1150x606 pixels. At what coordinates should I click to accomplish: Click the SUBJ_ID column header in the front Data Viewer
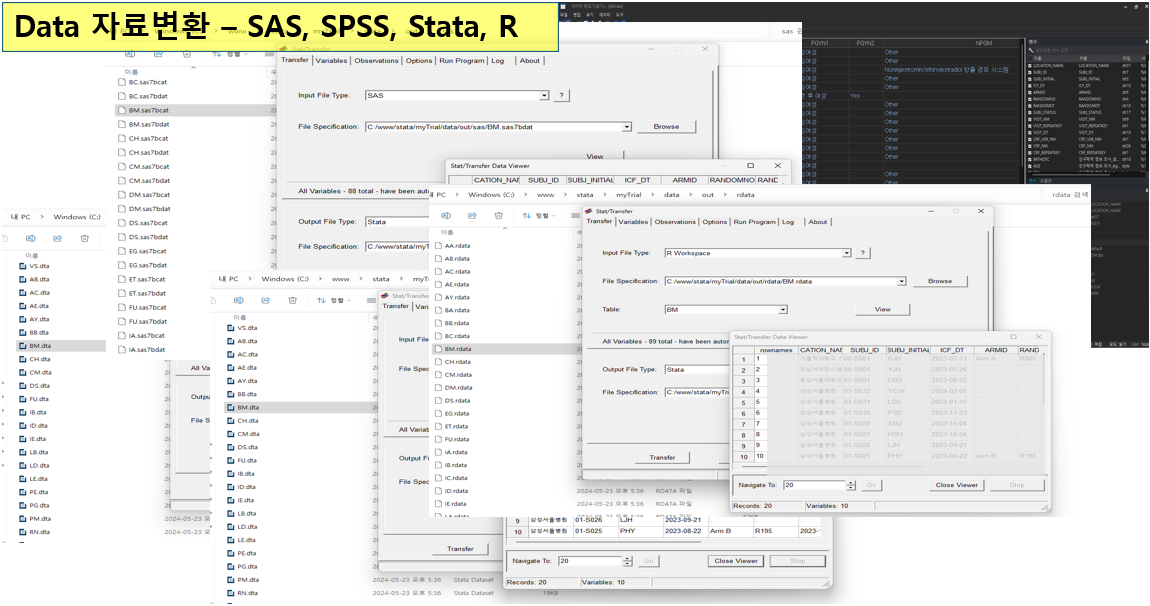[864, 350]
